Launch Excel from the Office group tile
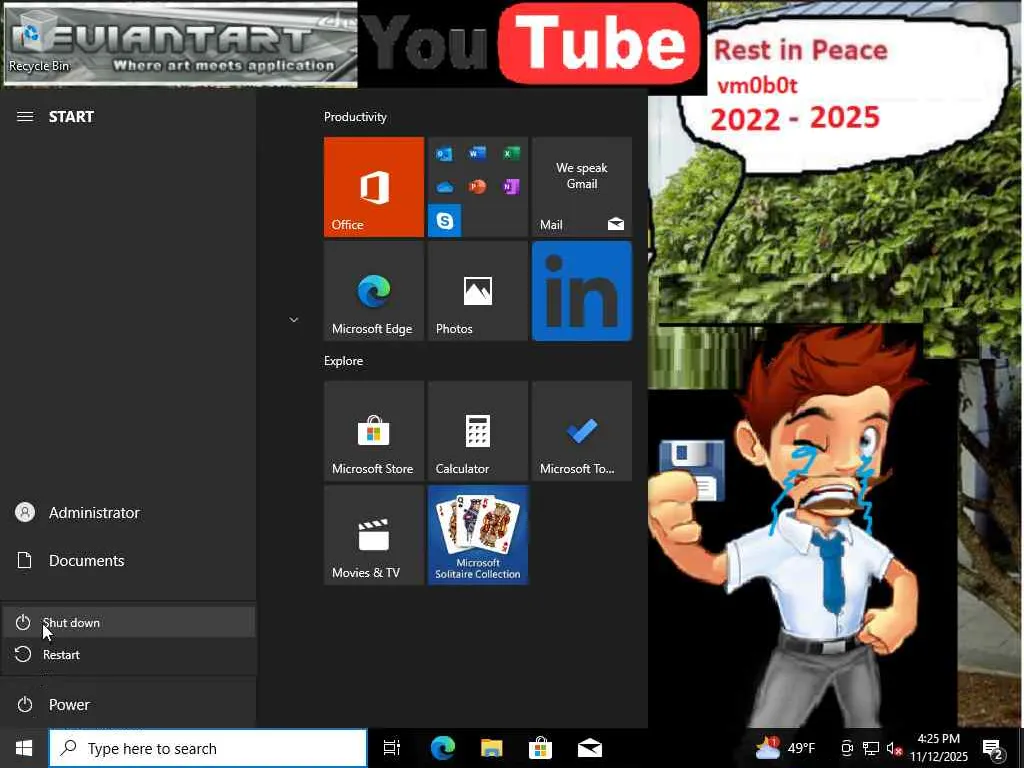 (x=511, y=153)
